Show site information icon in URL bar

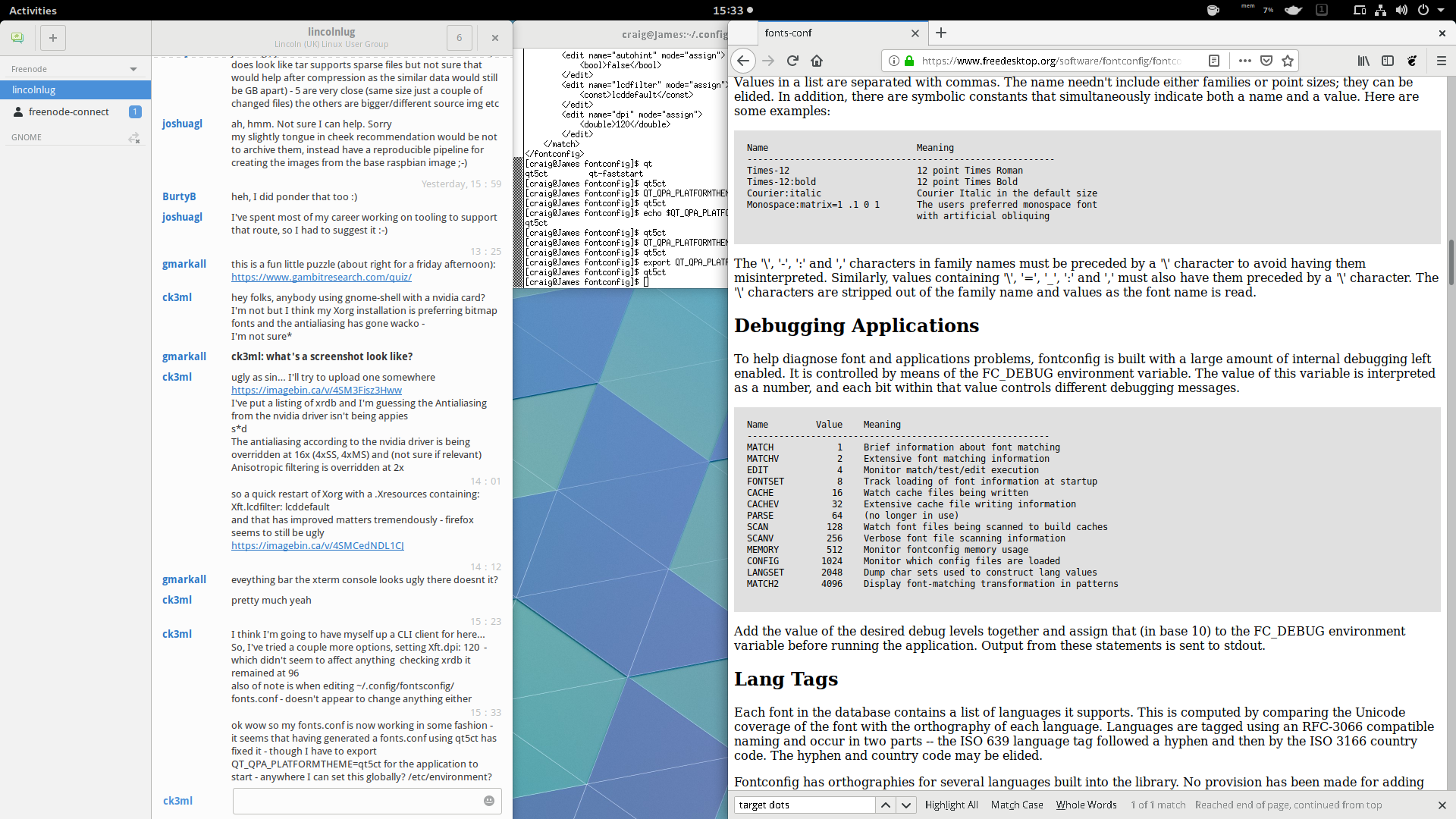click(894, 61)
